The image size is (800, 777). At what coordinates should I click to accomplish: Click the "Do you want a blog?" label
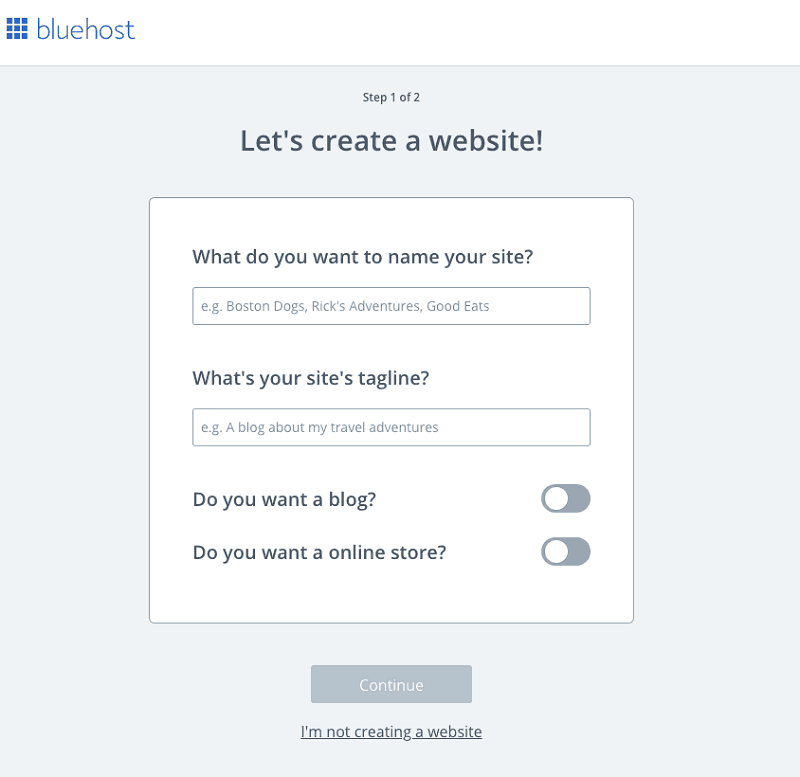pos(284,499)
